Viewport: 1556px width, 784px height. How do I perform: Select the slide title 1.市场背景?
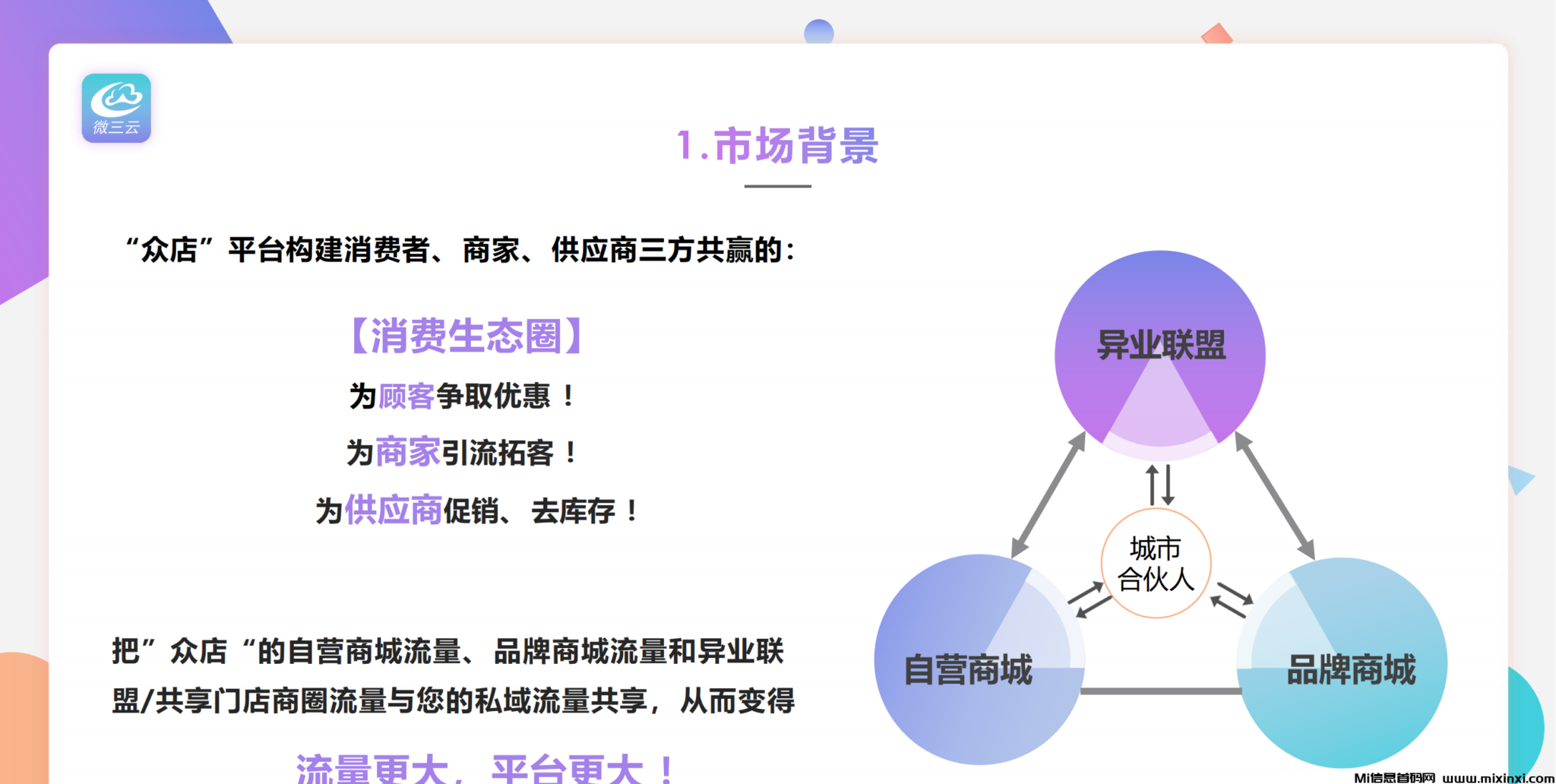777,146
